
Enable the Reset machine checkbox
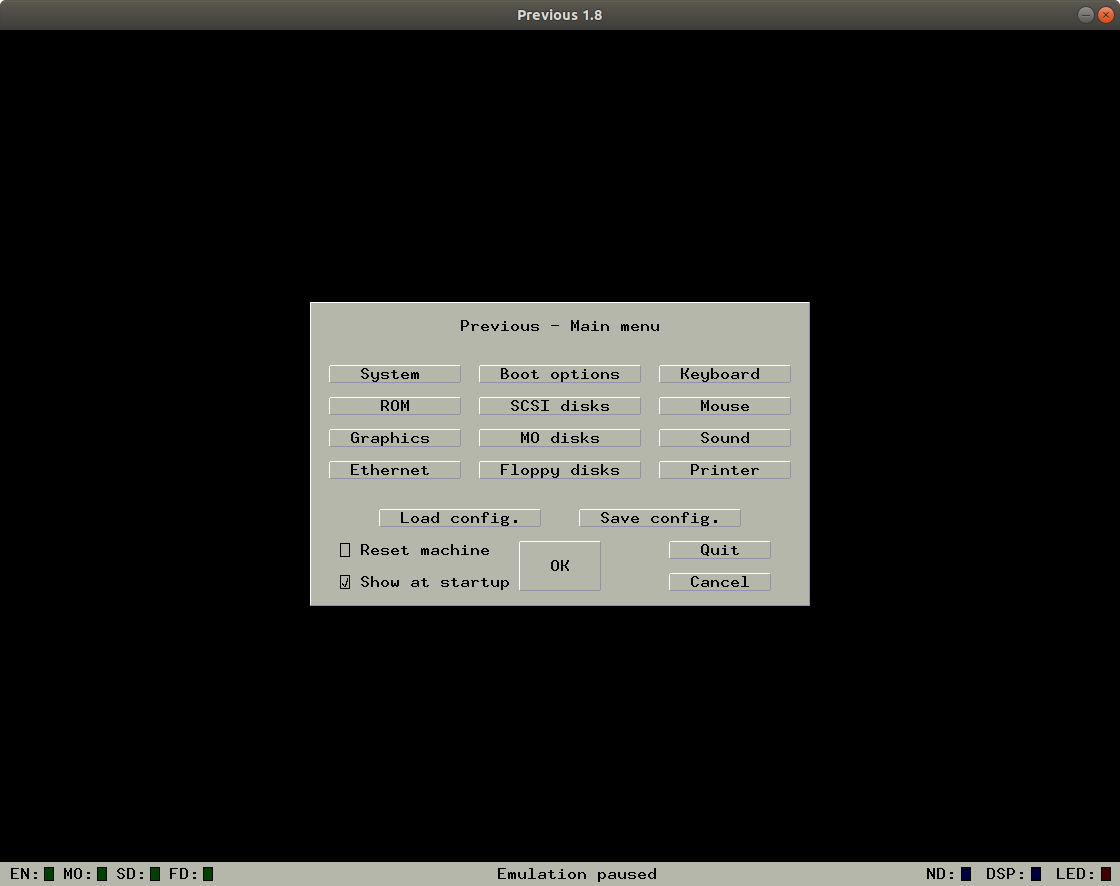click(344, 549)
